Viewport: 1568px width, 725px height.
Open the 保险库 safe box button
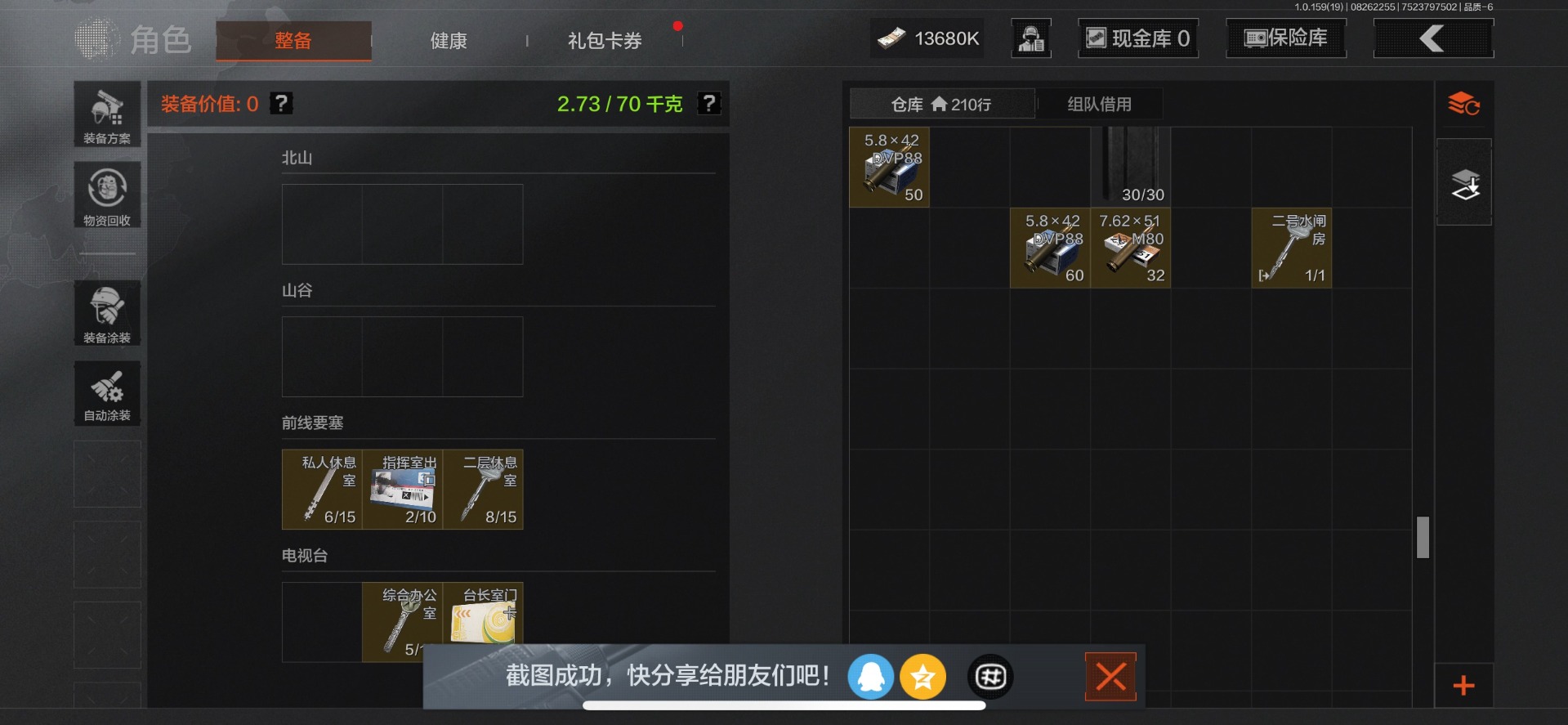click(x=1286, y=38)
